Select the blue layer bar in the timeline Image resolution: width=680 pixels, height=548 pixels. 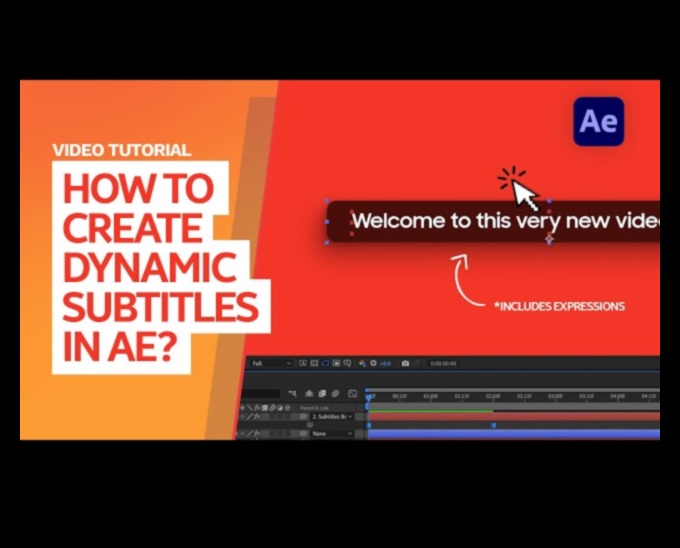point(514,434)
